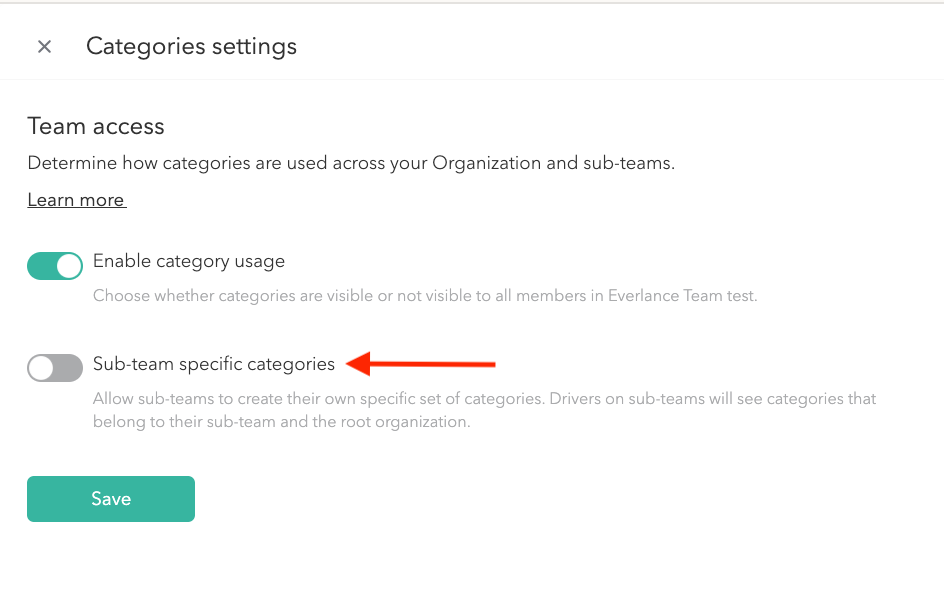This screenshot has height=602, width=944.
Task: Click the white knob on green toggle
Action: pyautogui.click(x=68, y=266)
